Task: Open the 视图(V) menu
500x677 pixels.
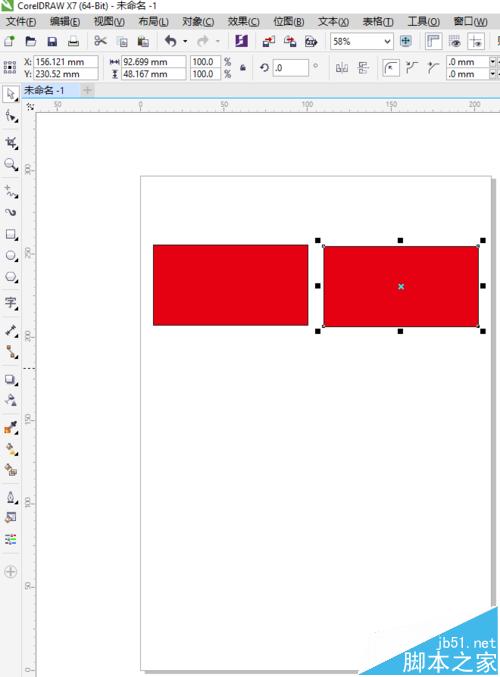Action: [x=109, y=22]
